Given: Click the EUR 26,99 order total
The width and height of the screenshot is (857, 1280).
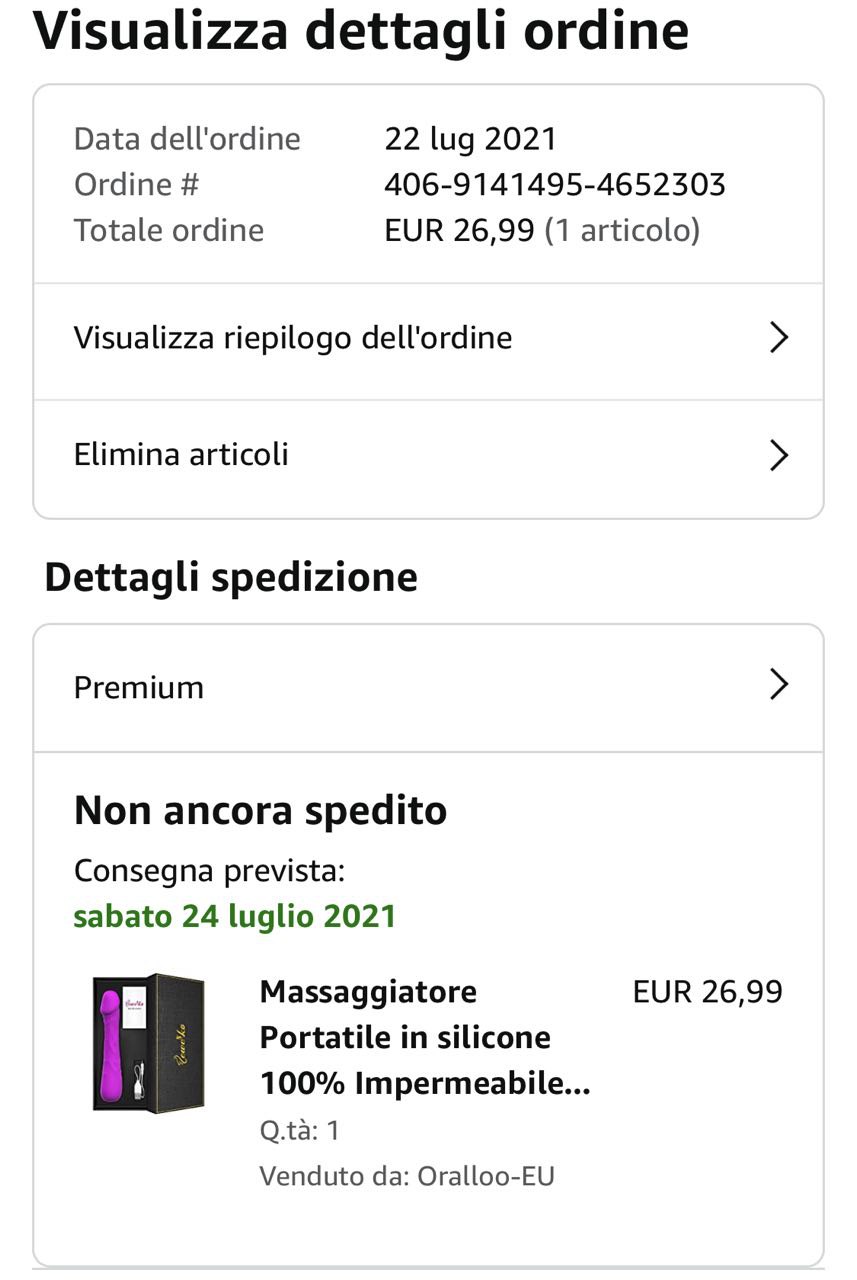Looking at the screenshot, I should pyautogui.click(x=459, y=230).
